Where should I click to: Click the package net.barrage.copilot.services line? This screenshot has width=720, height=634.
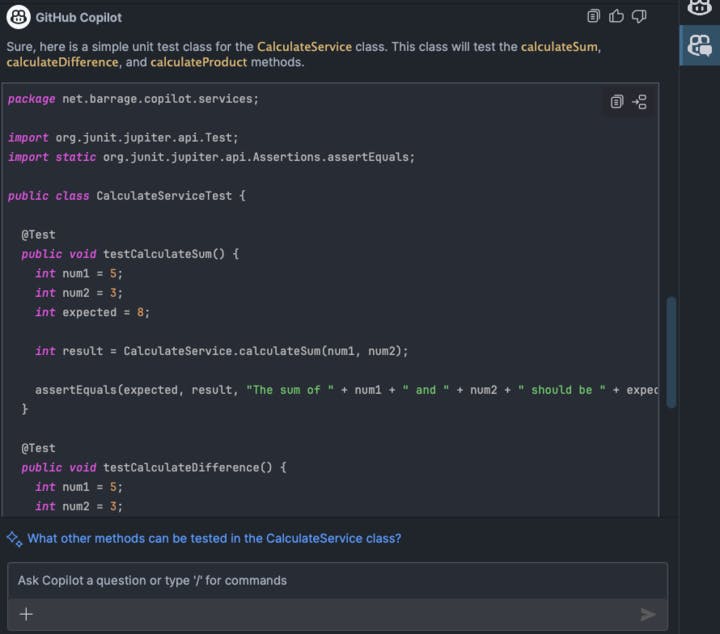133,99
